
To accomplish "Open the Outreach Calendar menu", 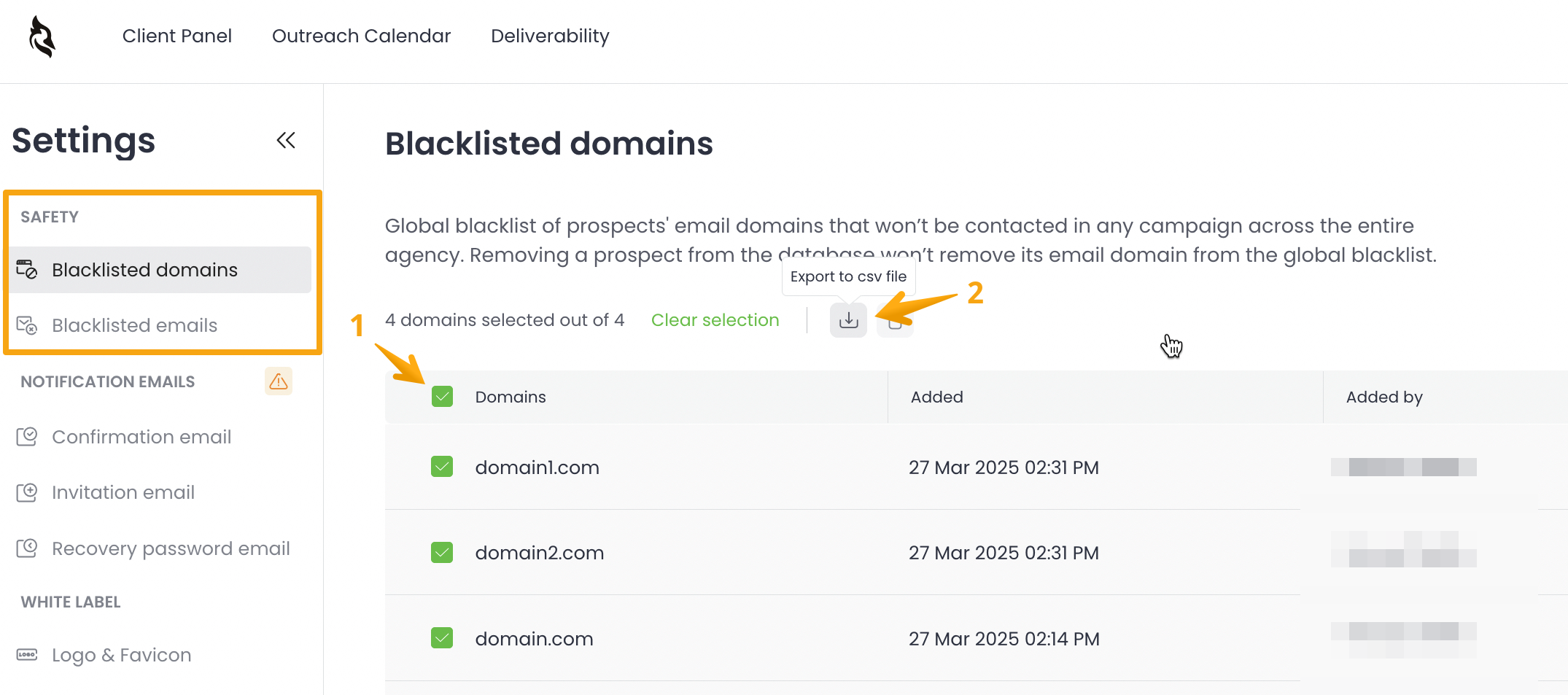I will (x=361, y=36).
